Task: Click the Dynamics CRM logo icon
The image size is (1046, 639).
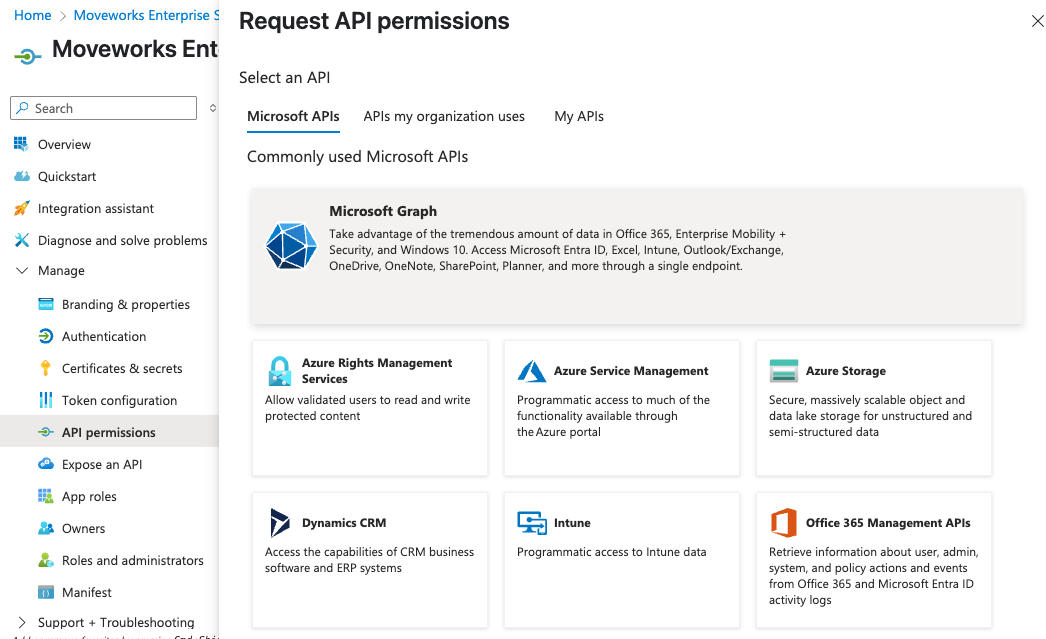Action: [280, 523]
